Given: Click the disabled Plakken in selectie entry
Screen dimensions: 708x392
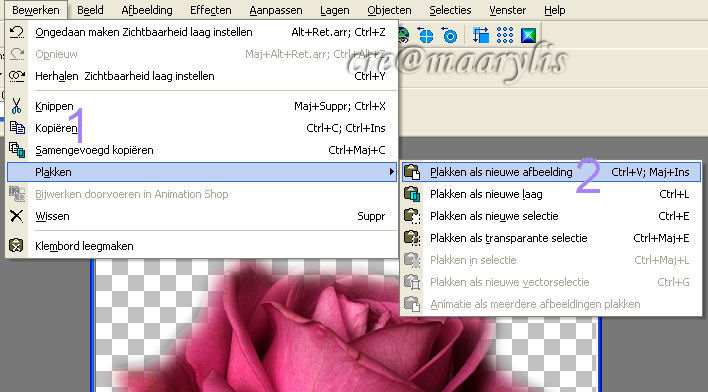Looking at the screenshot, I should pyautogui.click(x=551, y=260).
